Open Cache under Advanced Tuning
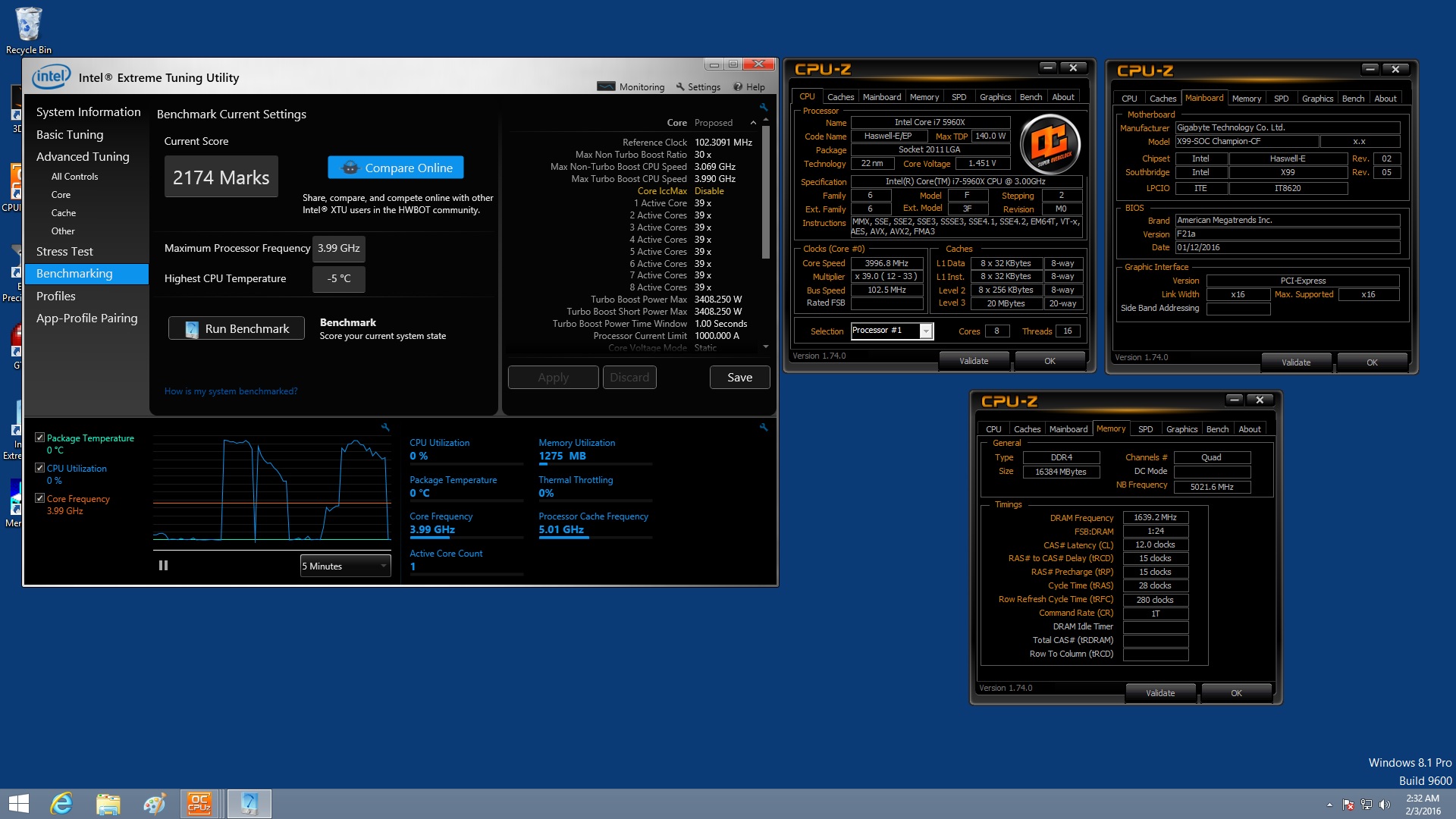This screenshot has width=1456, height=819. [x=64, y=212]
